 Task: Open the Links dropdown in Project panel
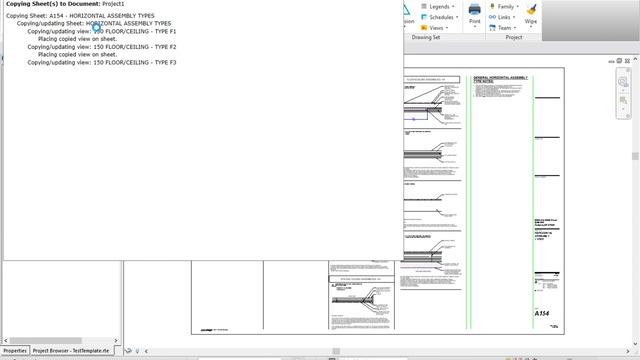502,17
